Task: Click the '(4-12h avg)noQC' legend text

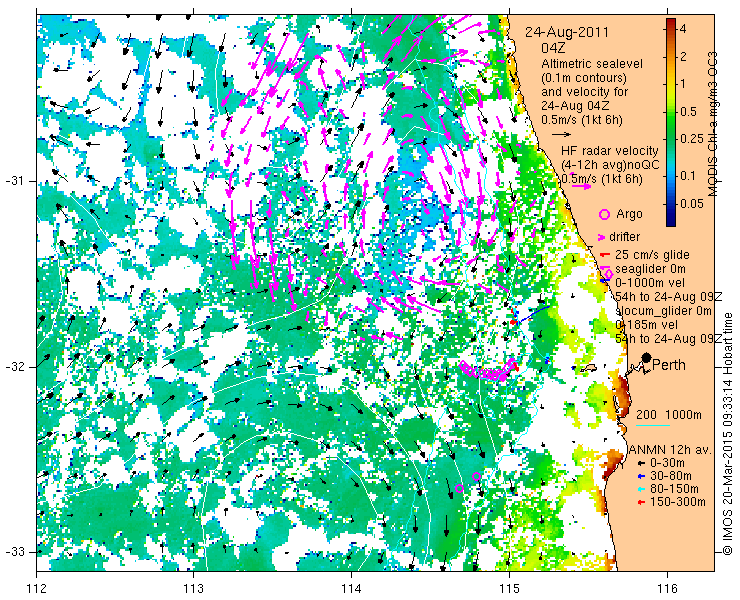Action: (610, 165)
